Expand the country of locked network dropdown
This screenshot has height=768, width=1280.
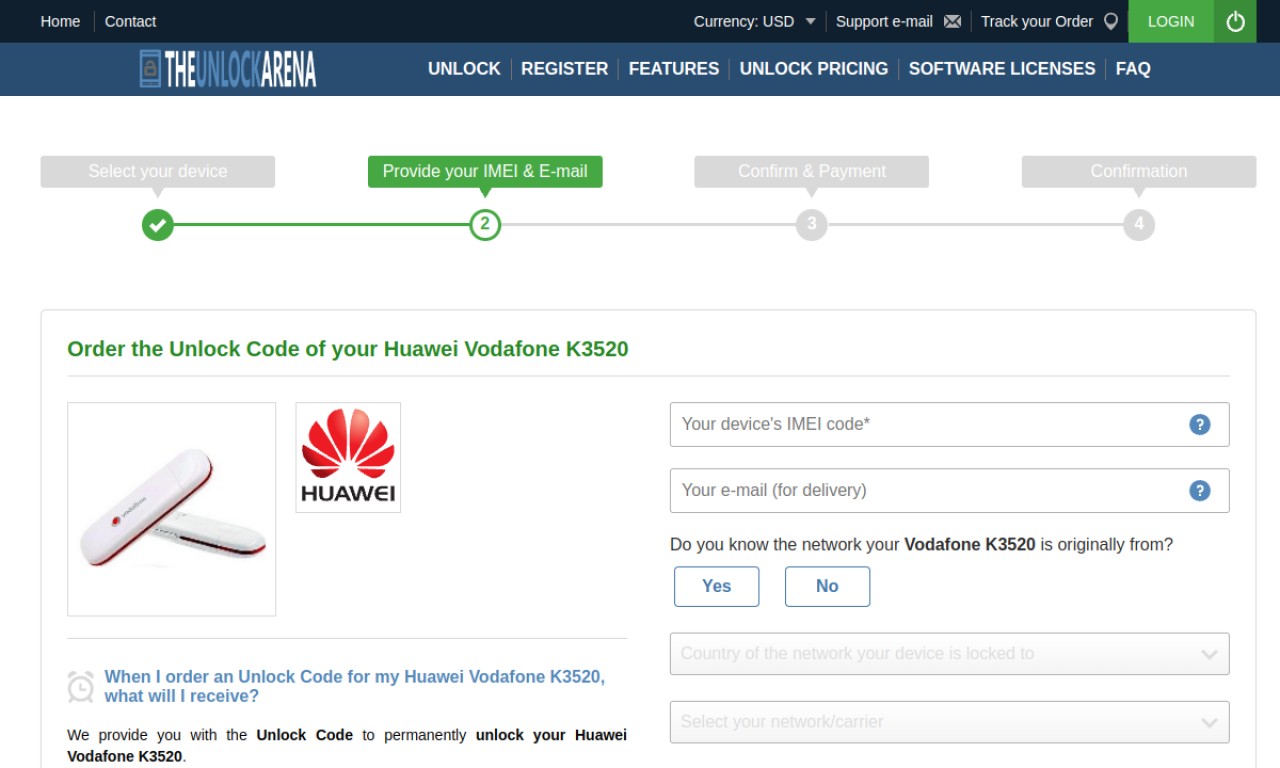click(950, 654)
